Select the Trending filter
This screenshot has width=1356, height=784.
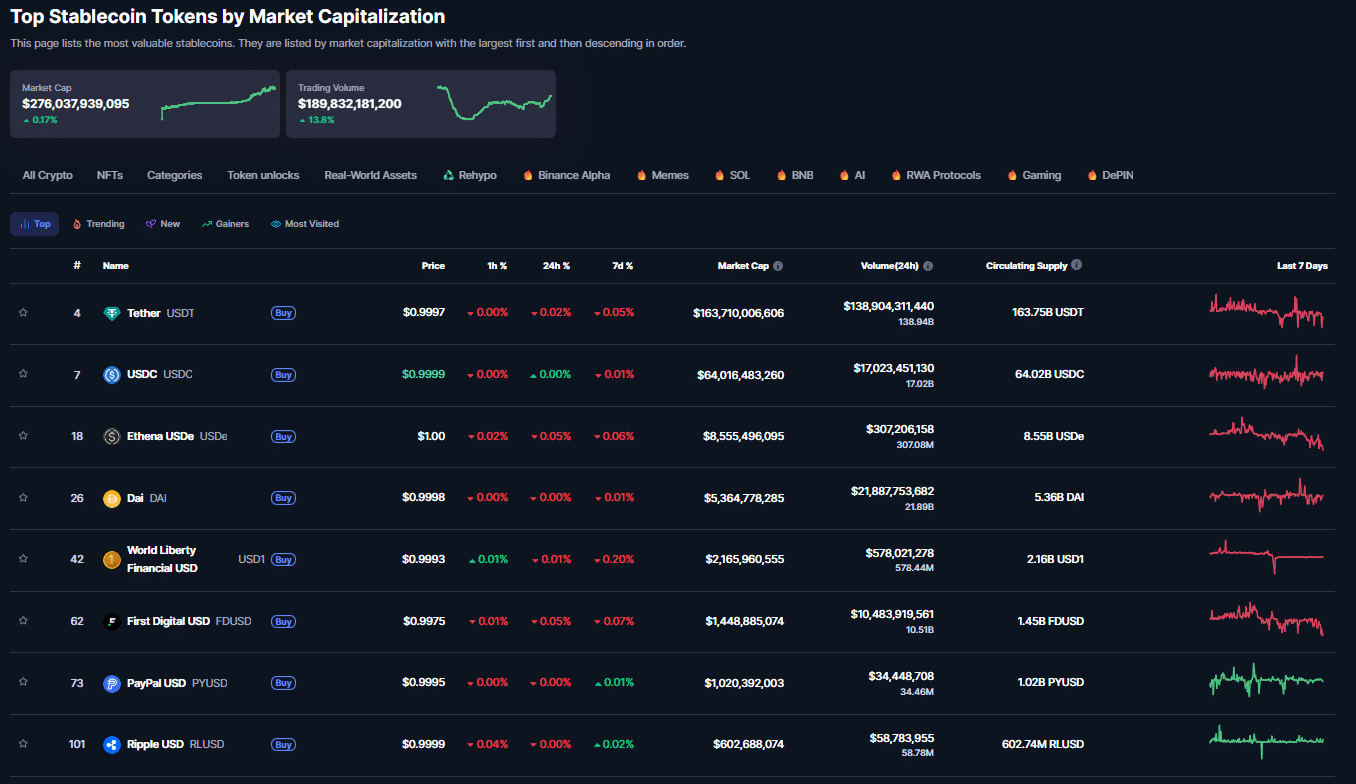point(98,224)
